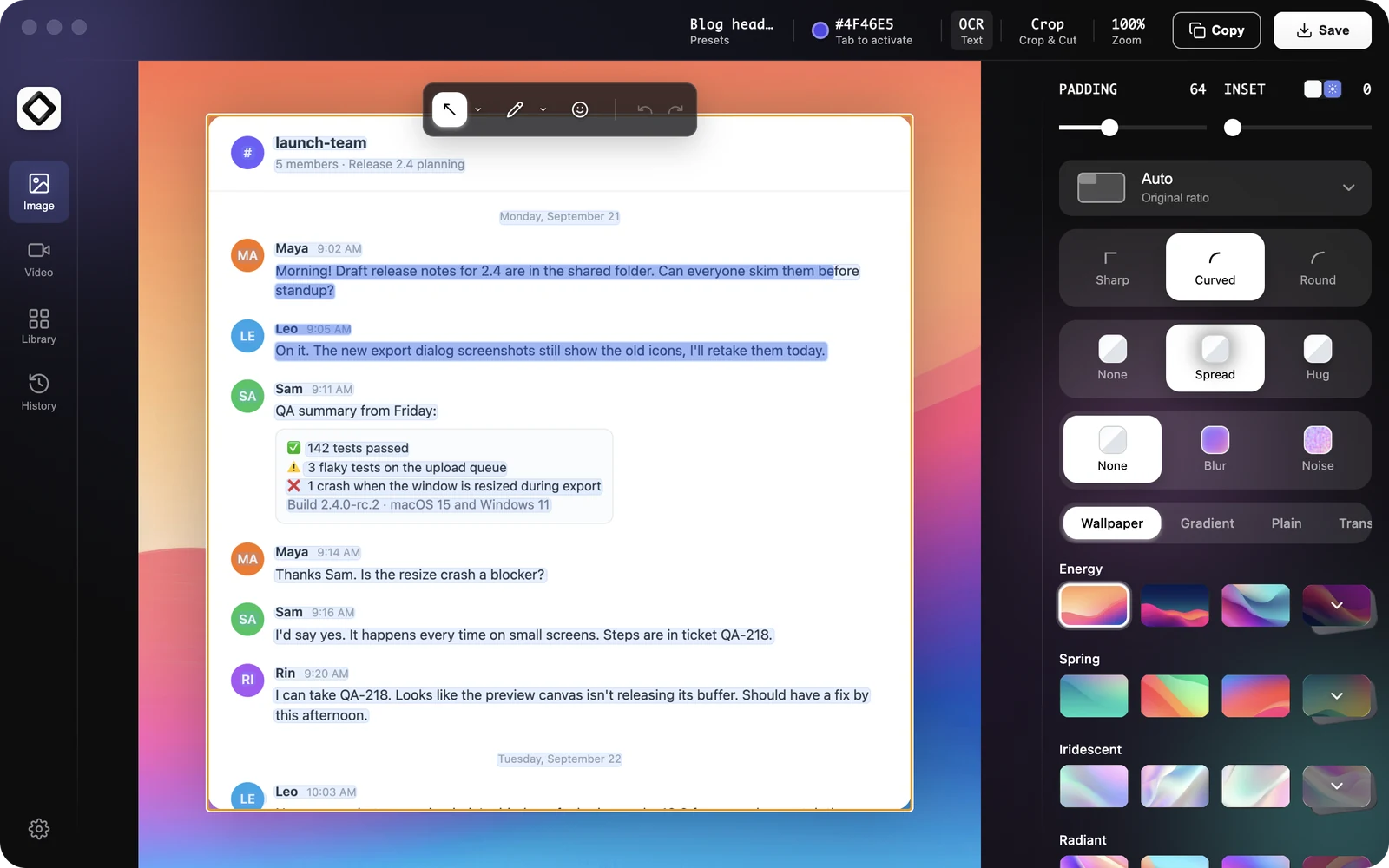The height and width of the screenshot is (868, 1389).
Task: Open the emoji sticker picker
Action: click(580, 109)
